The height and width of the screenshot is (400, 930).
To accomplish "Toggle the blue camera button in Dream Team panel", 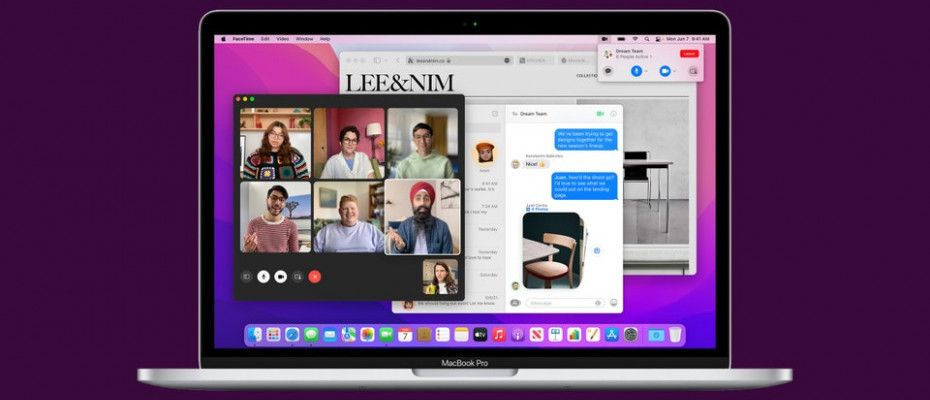I will tap(665, 71).
